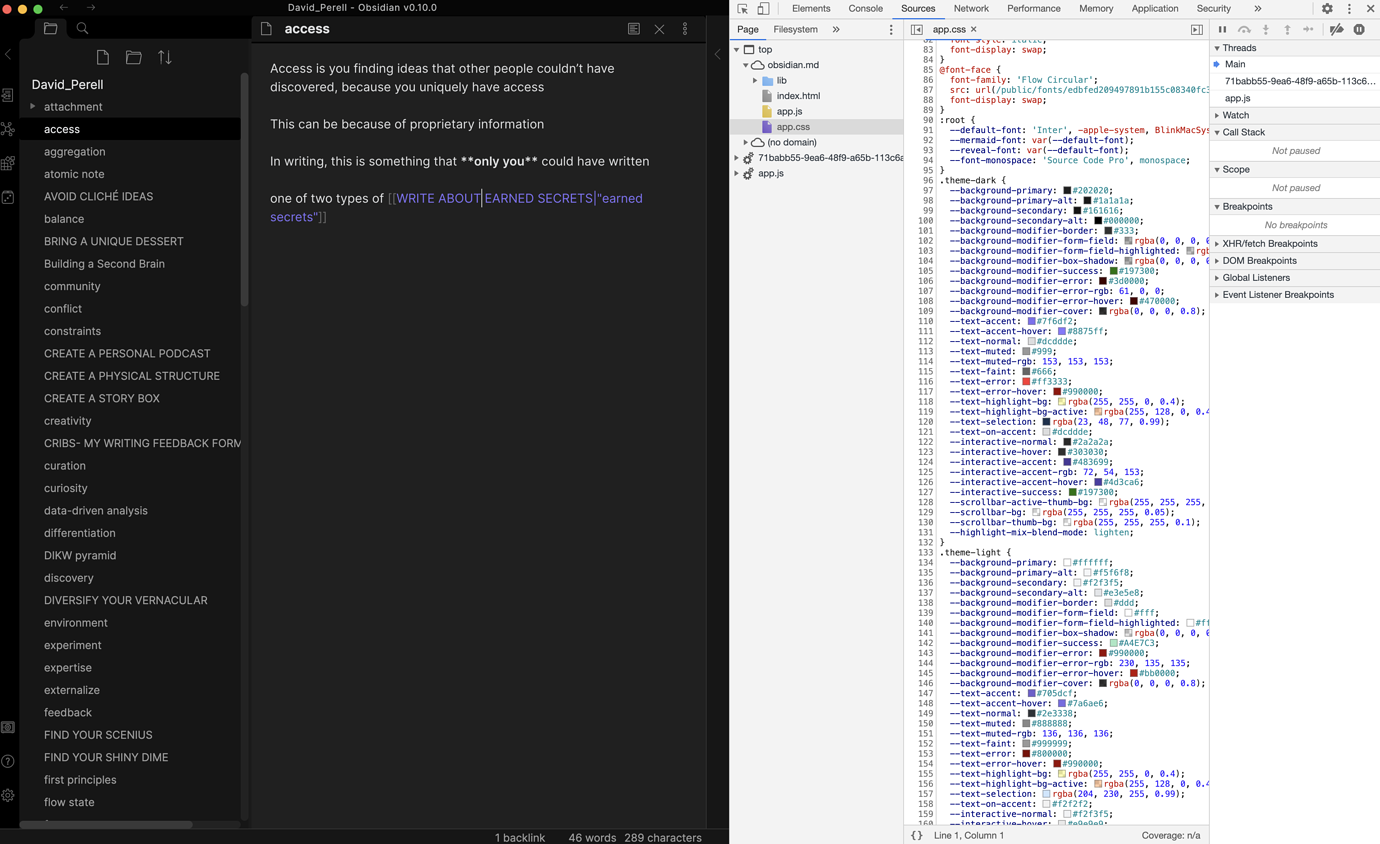Step over next function call in debugger
Viewport: 1380px width, 844px height.
[x=1244, y=29]
